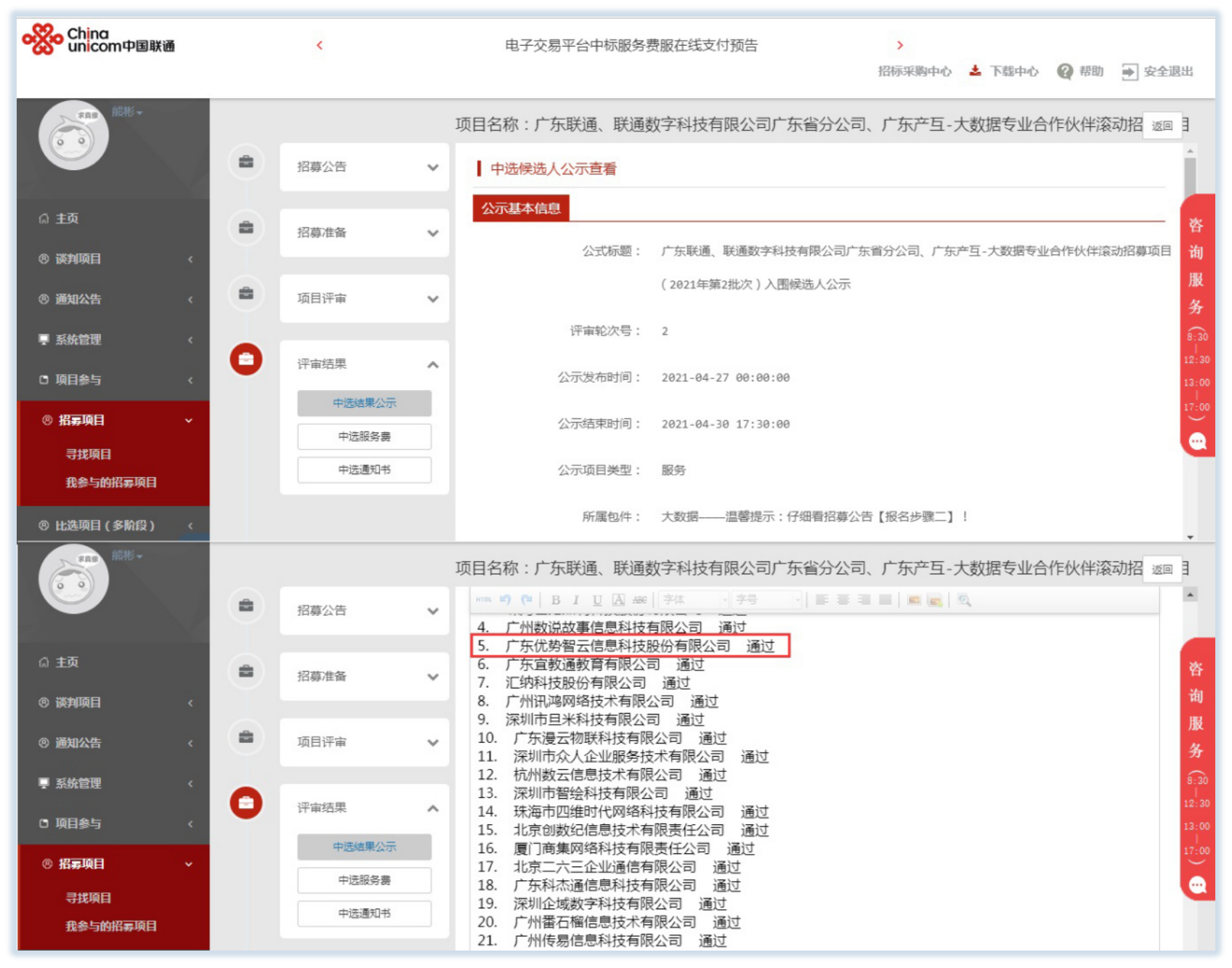Click the 项目评审 briefcase step icon beside the company list
This screenshot has height=968, width=1232.
(246, 737)
